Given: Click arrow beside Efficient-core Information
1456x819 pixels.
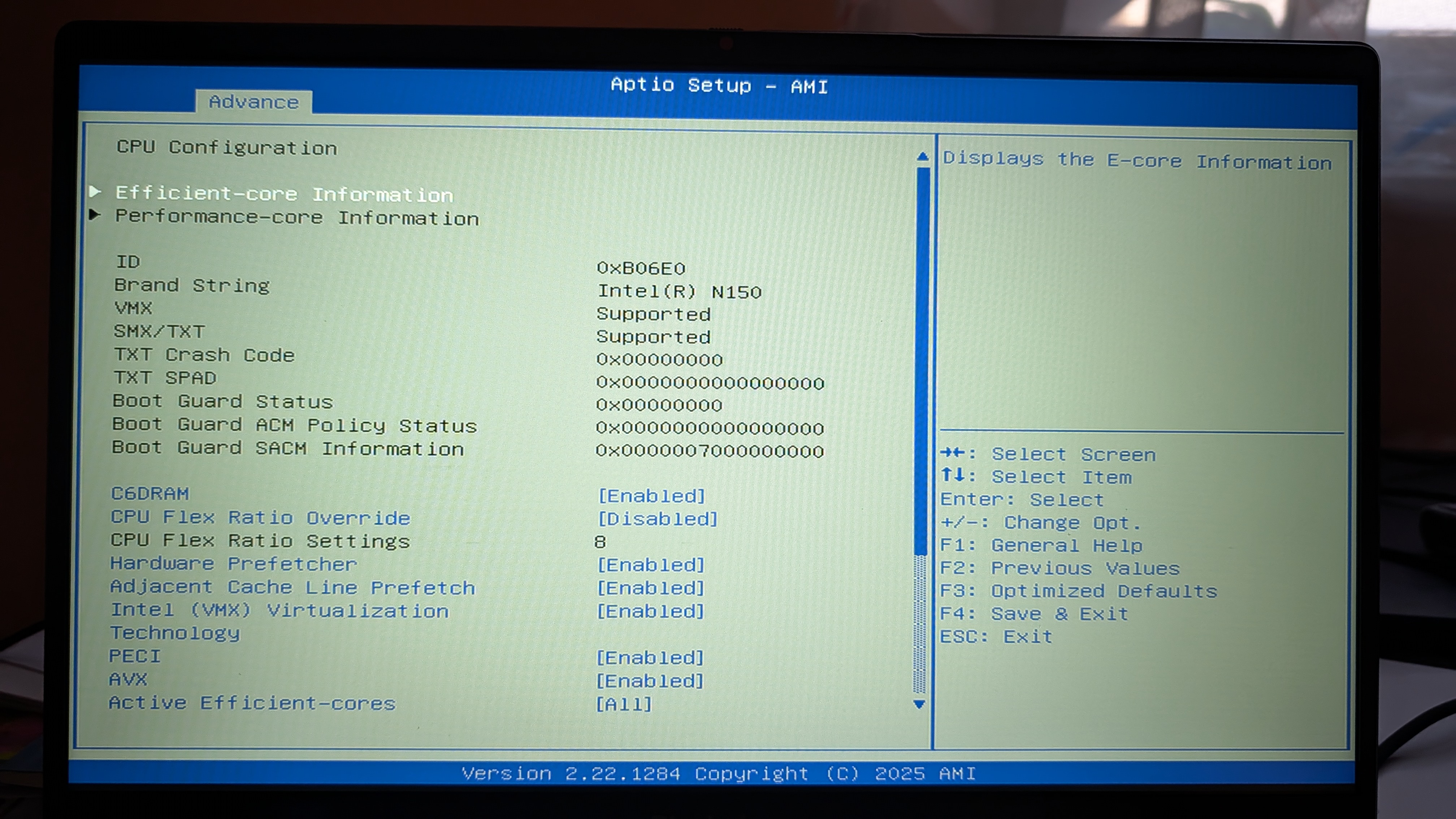Looking at the screenshot, I should 95,192.
